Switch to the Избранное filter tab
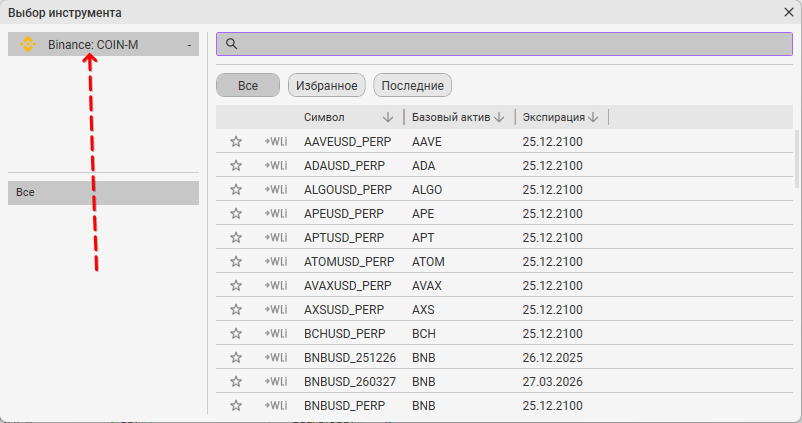Image resolution: width=802 pixels, height=423 pixels. 327,85
